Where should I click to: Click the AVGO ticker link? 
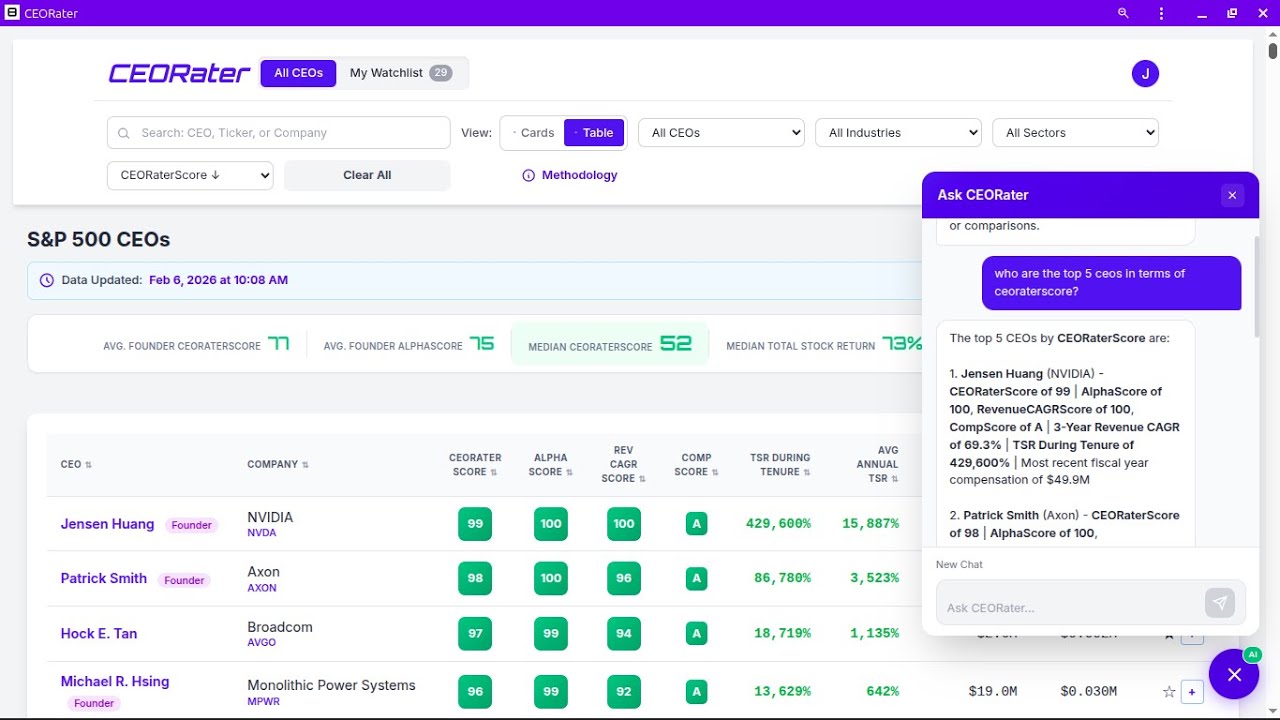tap(261, 642)
